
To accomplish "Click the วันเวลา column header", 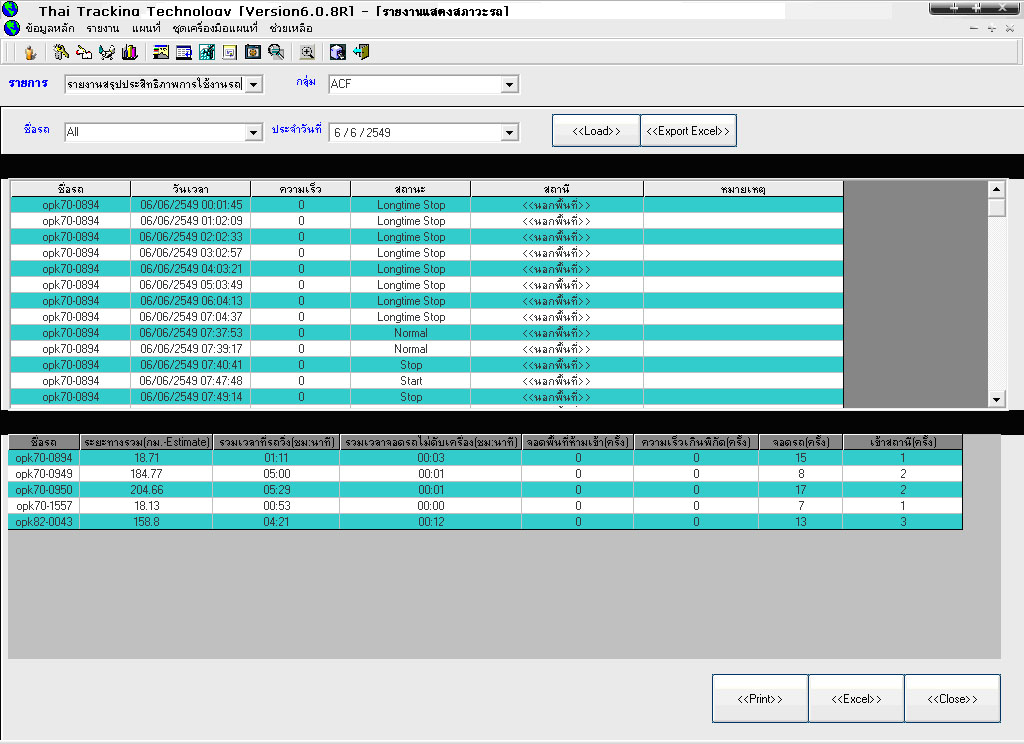I will click(x=191, y=189).
